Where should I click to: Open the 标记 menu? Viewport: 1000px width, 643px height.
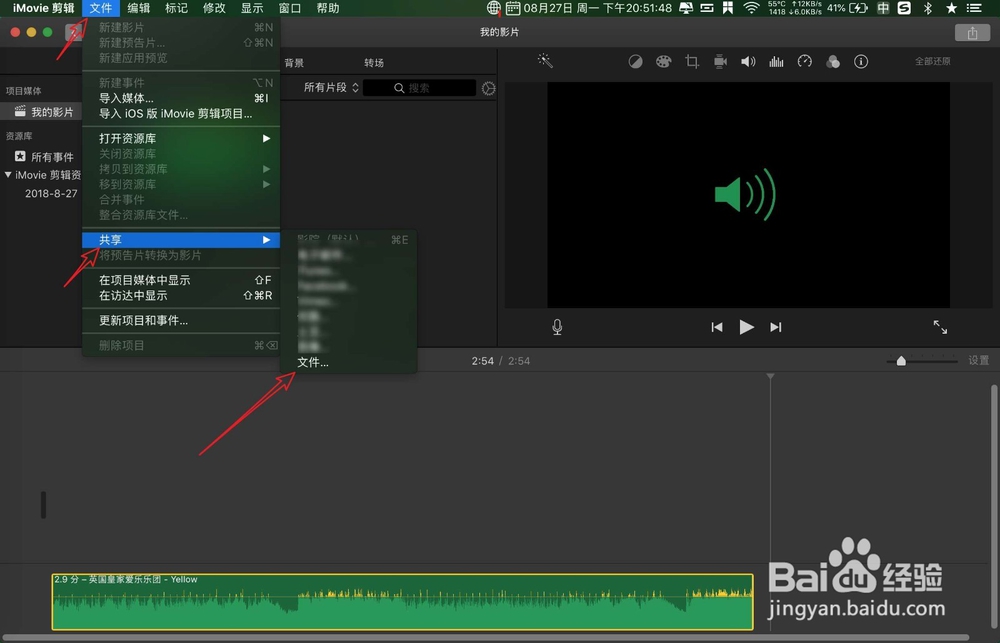(x=176, y=8)
